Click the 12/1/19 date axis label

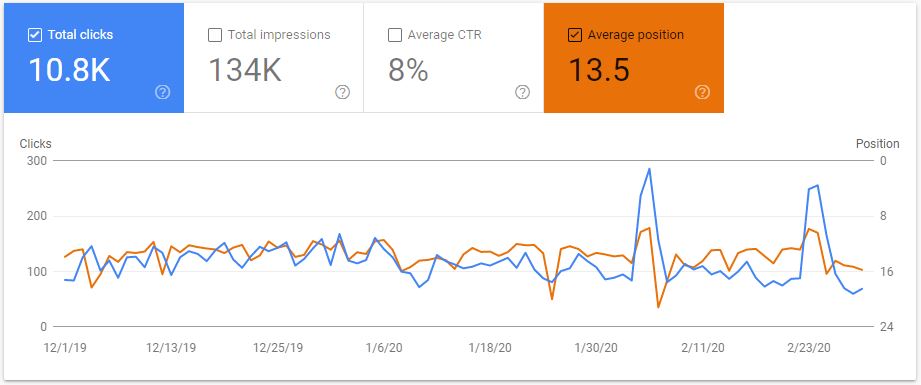tap(65, 347)
